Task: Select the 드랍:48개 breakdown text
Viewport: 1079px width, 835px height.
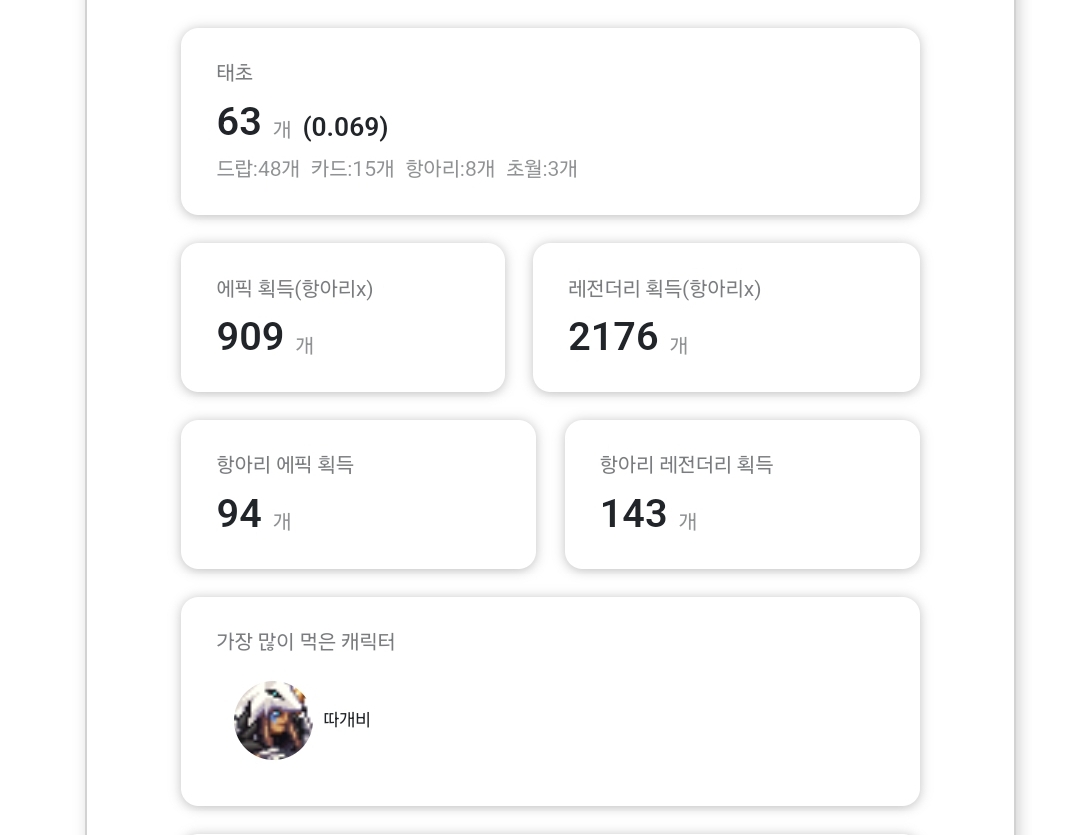Action: [x=258, y=169]
